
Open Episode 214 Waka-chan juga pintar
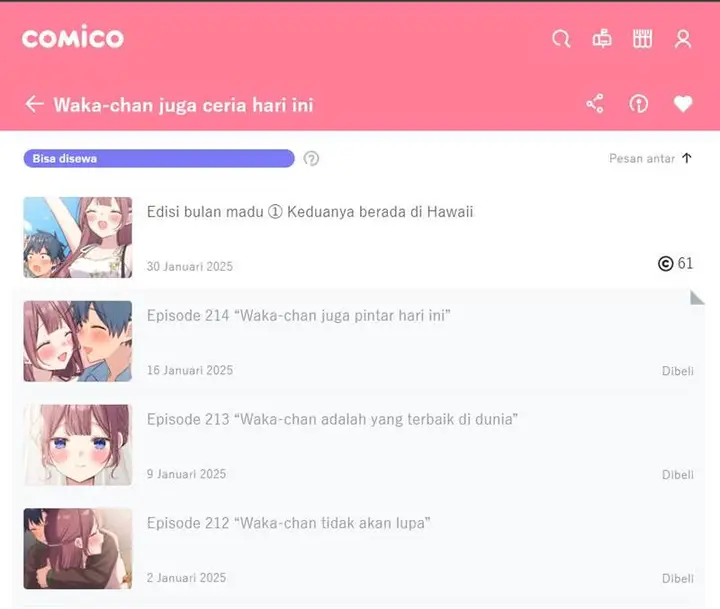click(298, 316)
